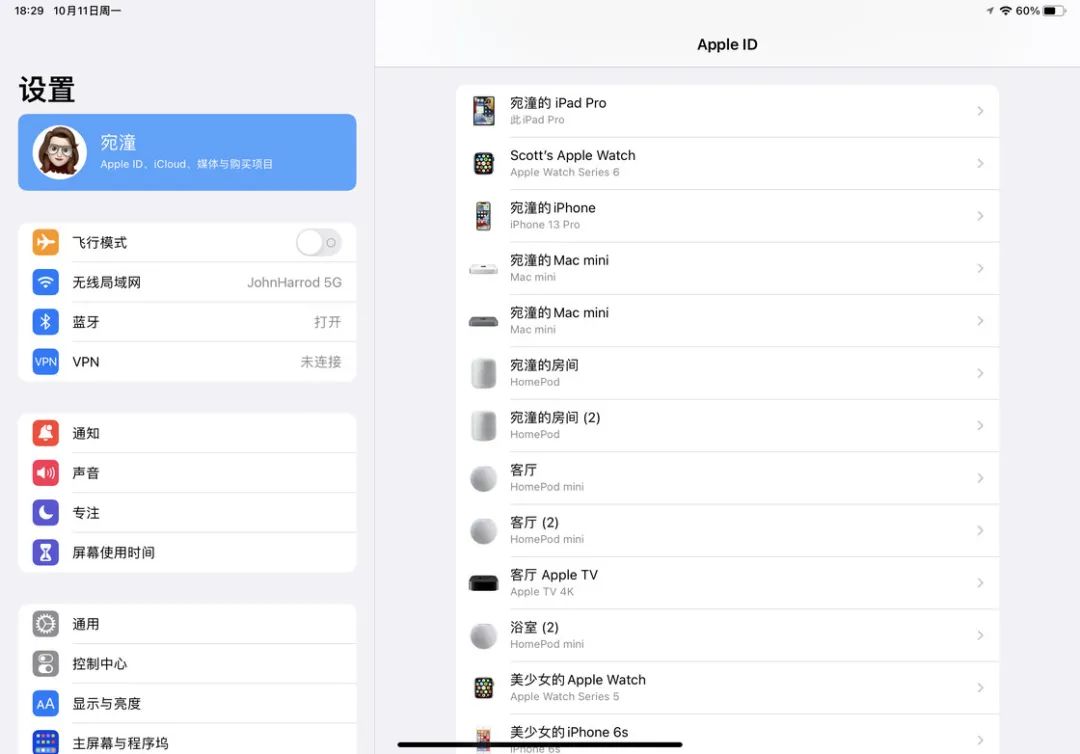
Task: Open 客厅 HomePod mini row chevron
Action: 980,478
